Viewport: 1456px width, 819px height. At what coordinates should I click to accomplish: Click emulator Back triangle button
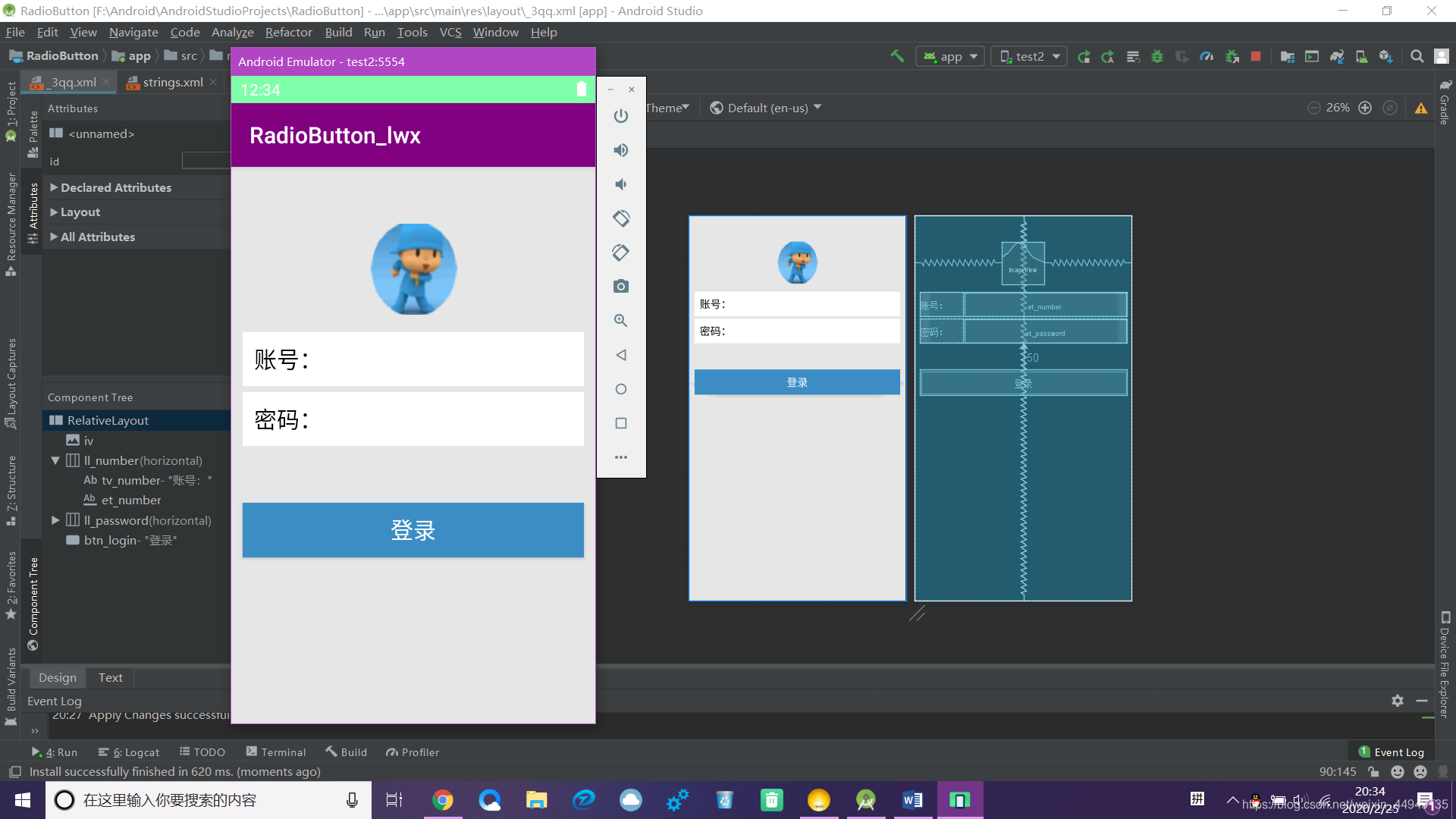pyautogui.click(x=621, y=355)
